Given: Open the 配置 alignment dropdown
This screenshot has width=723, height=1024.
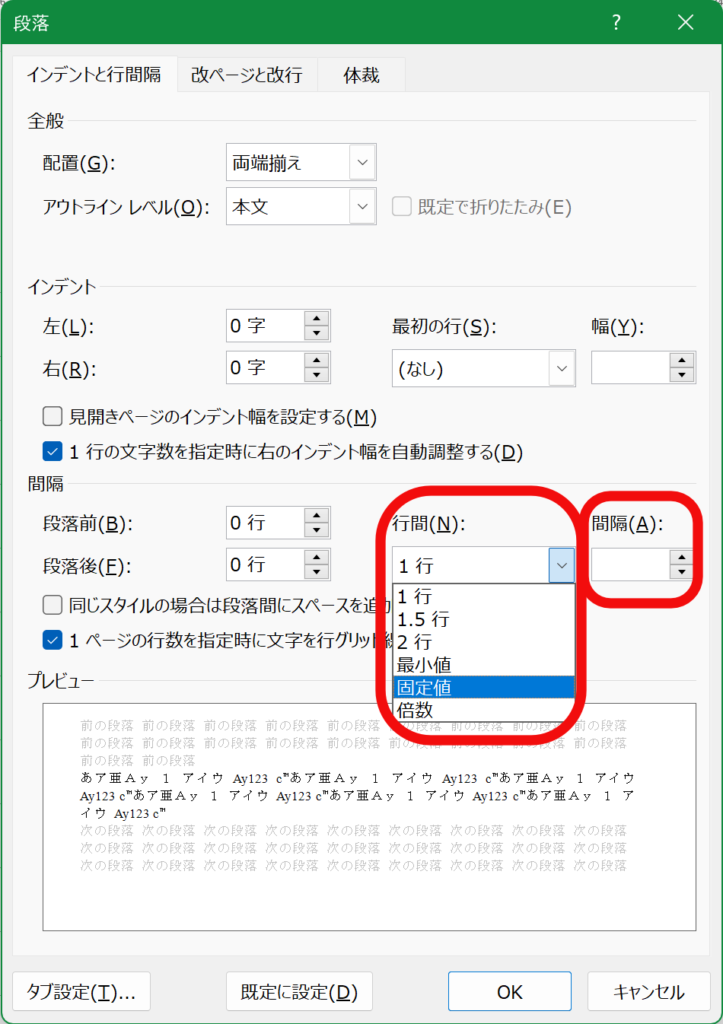Looking at the screenshot, I should [361, 163].
